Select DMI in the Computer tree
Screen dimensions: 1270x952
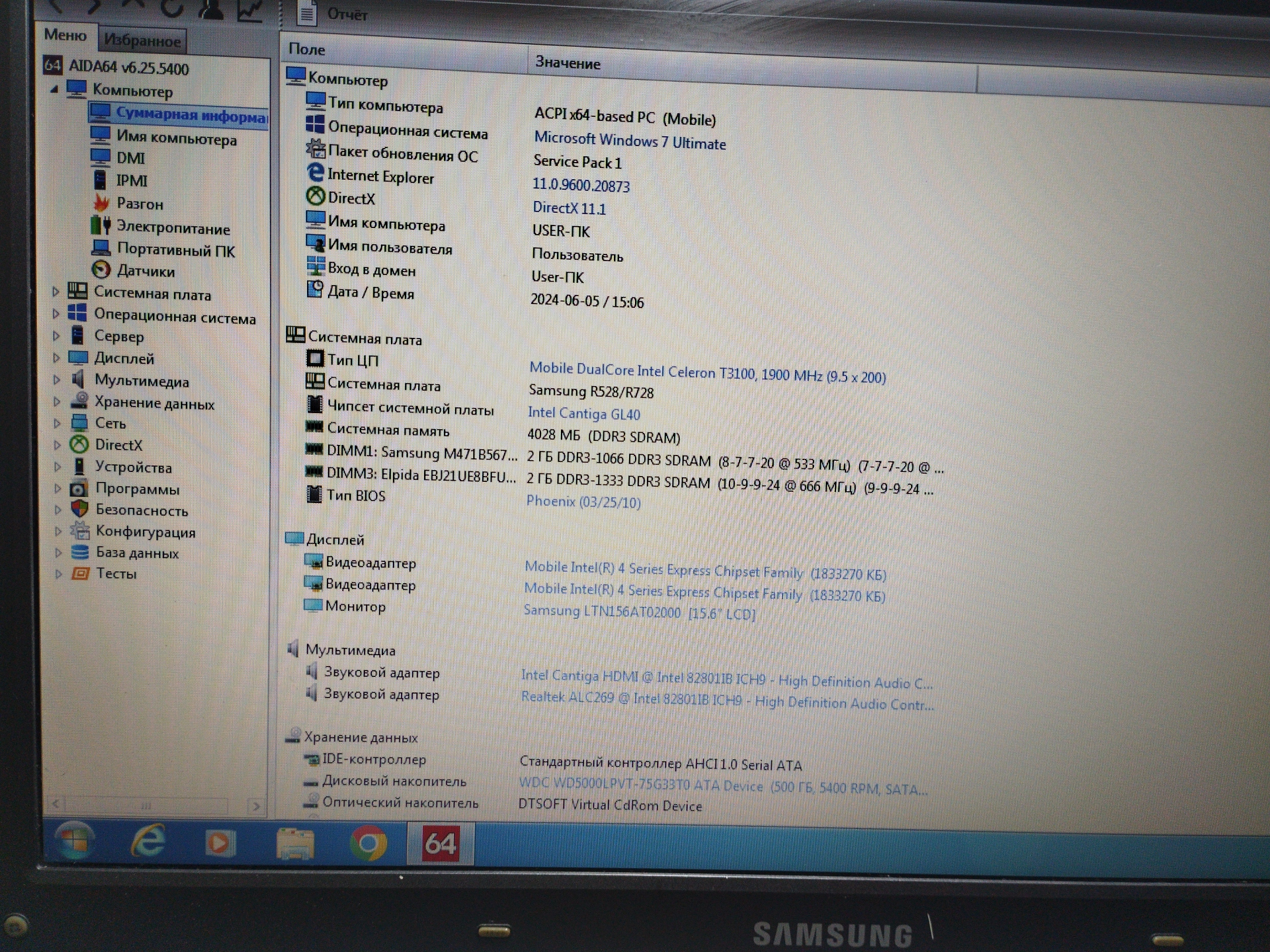(130, 159)
